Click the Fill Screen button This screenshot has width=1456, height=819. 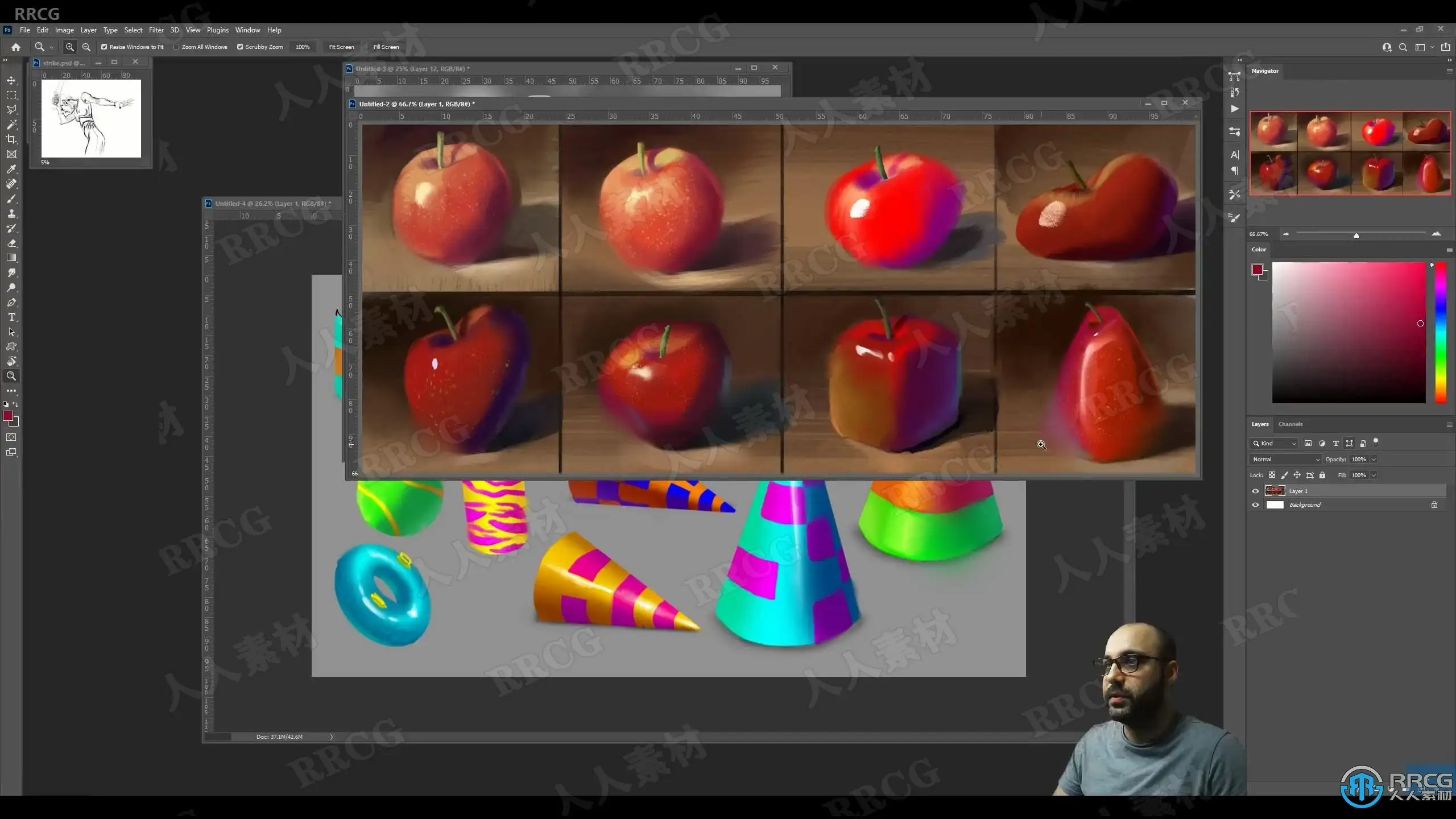point(386,47)
